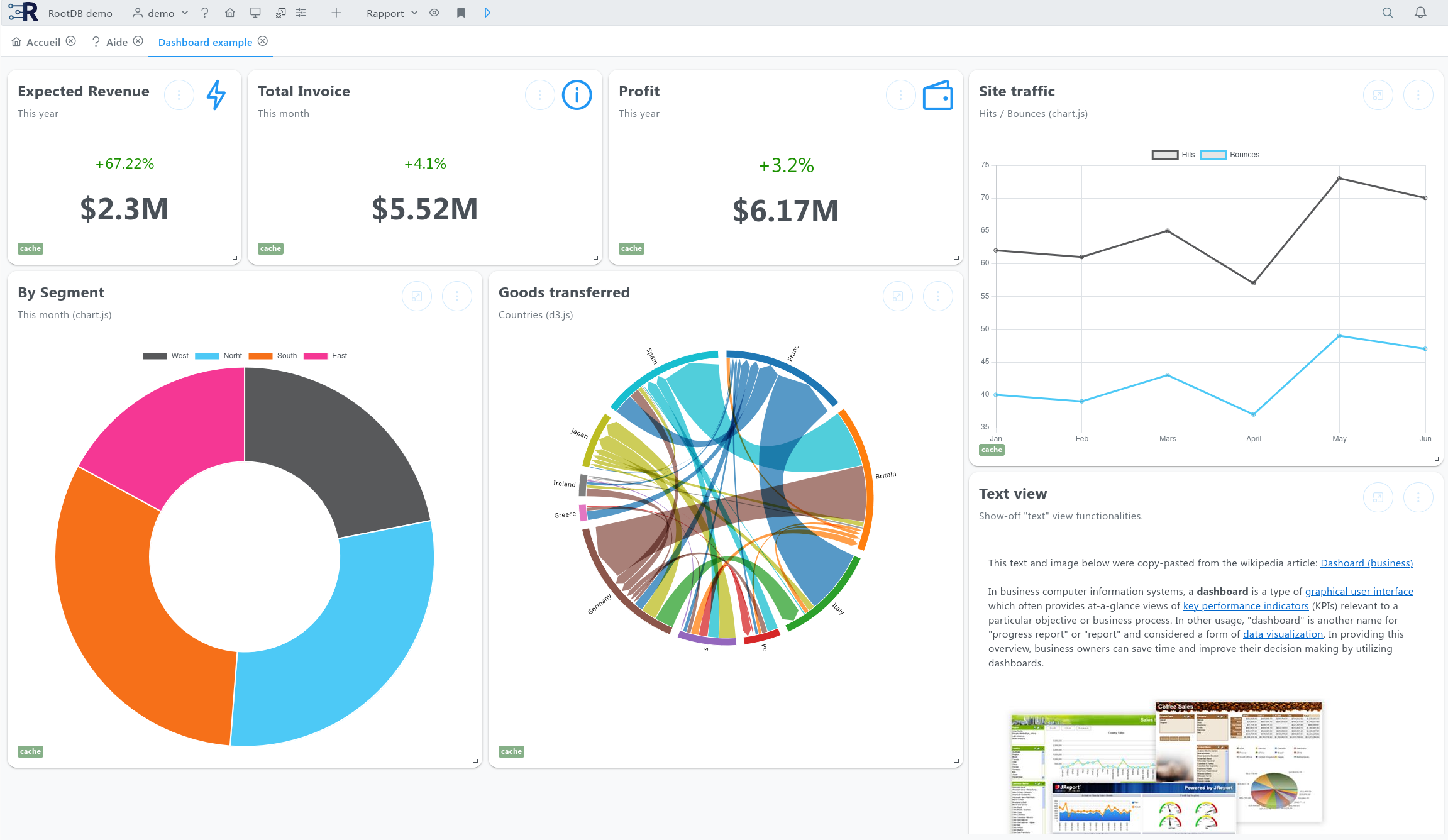Click the bookmark icon in the top toolbar

461,13
